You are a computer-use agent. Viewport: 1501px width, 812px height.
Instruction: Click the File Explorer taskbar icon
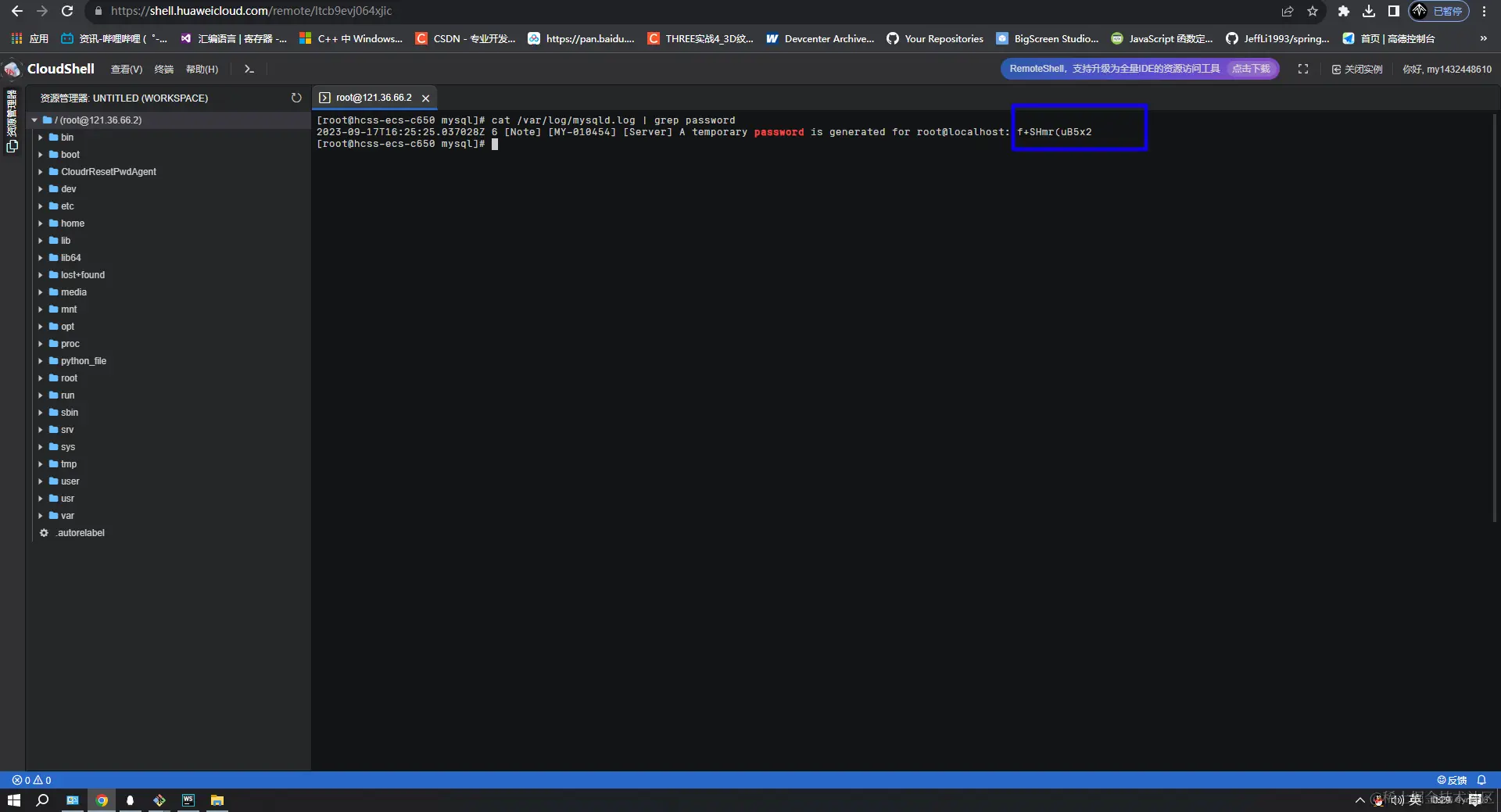click(x=217, y=800)
